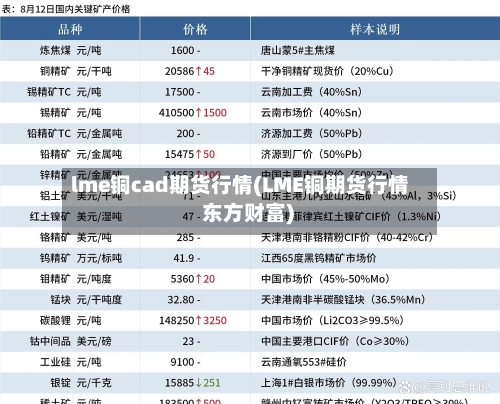The image size is (500, 404).
Task: Click the 工业硅 元/吨 row label
Action: click(x=70, y=362)
